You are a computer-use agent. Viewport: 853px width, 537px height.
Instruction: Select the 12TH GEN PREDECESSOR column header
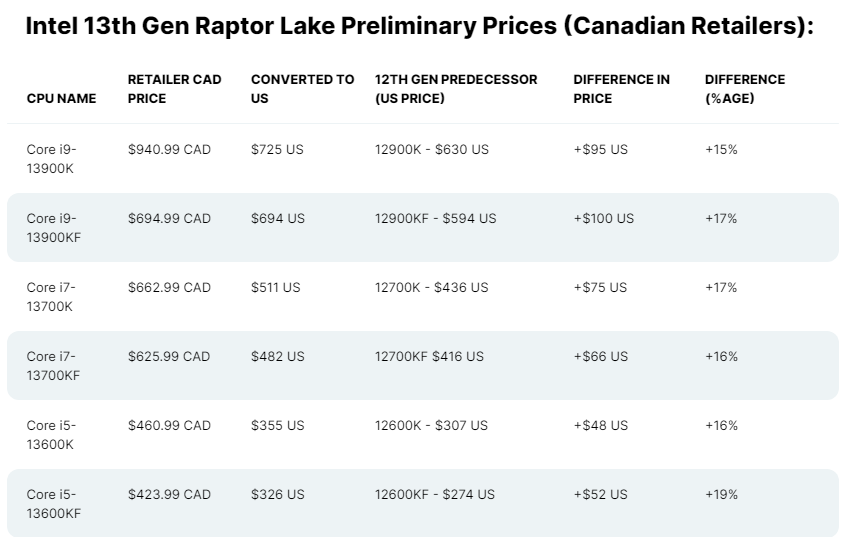click(x=456, y=89)
